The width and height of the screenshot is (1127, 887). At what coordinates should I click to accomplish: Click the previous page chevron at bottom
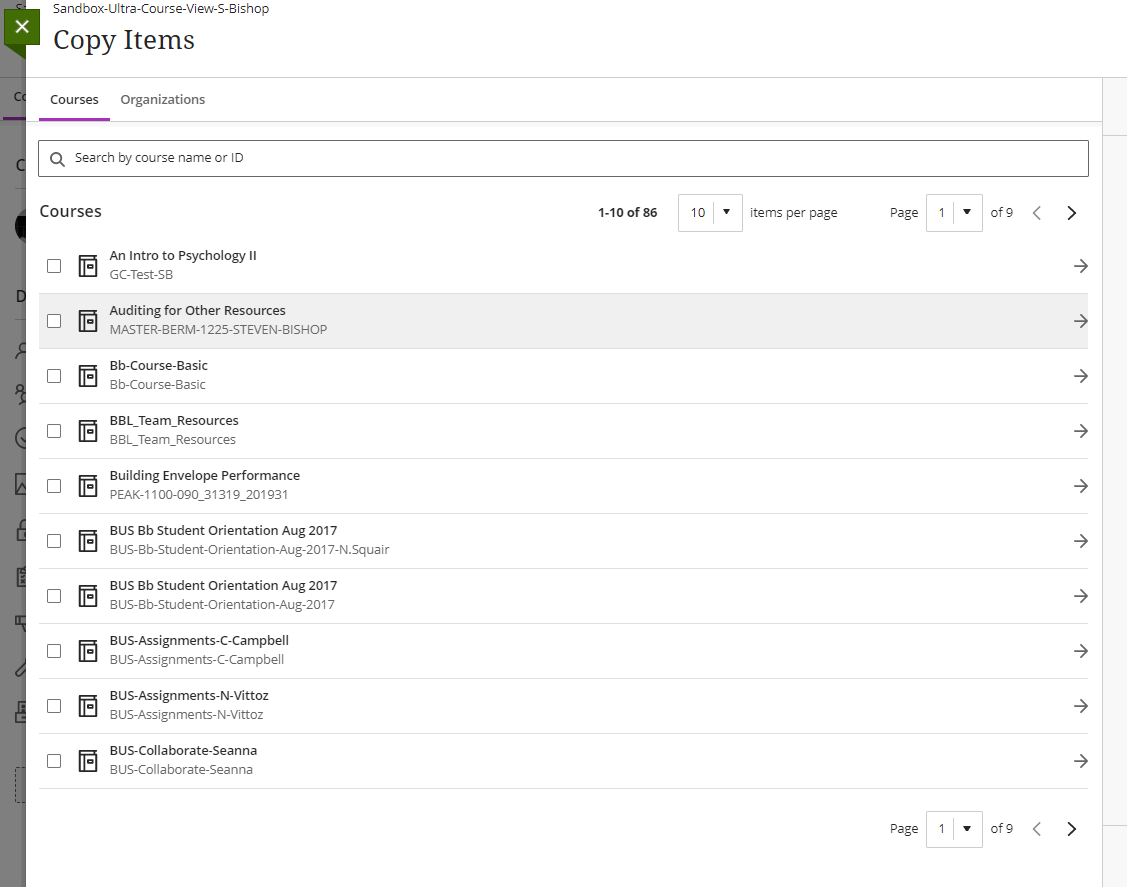click(1036, 828)
